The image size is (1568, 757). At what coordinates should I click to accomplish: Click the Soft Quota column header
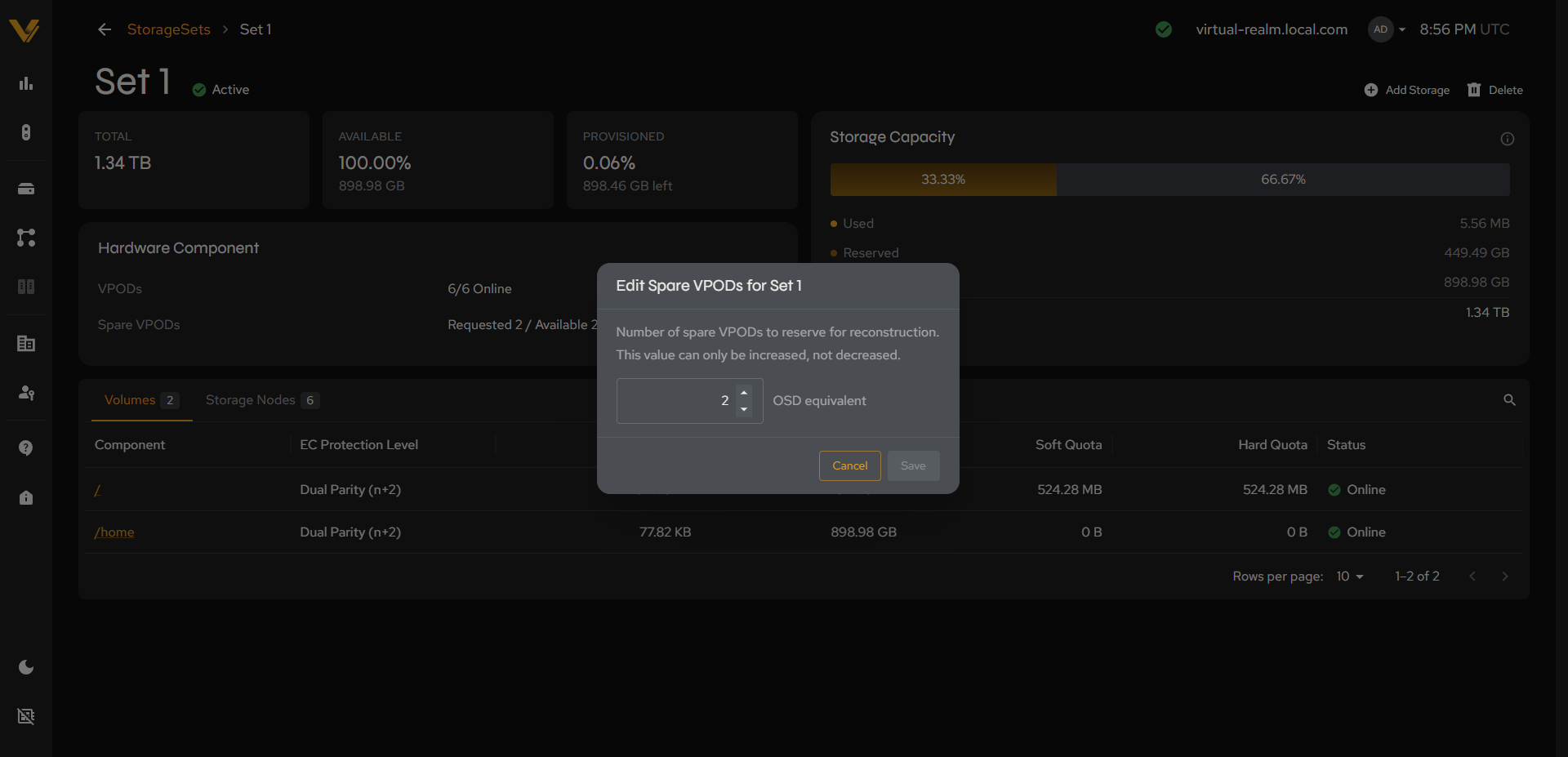1068,445
